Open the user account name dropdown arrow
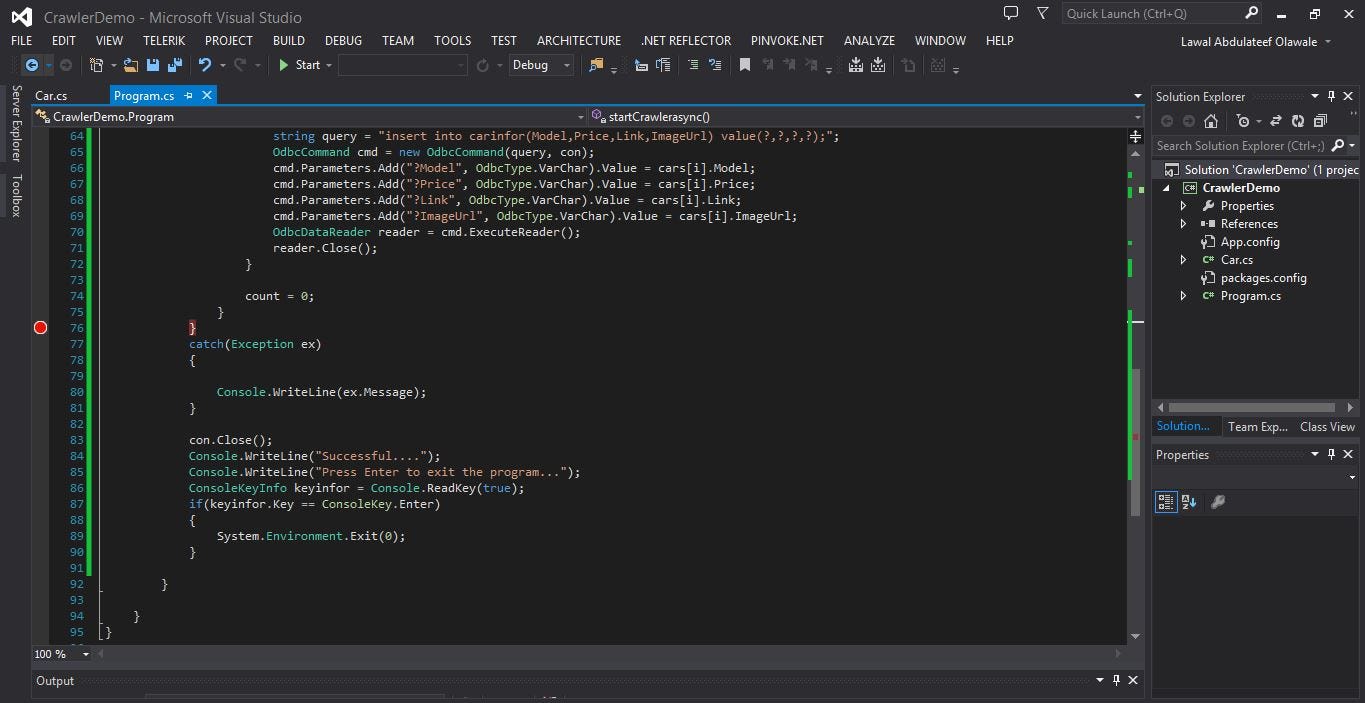 (1328, 42)
